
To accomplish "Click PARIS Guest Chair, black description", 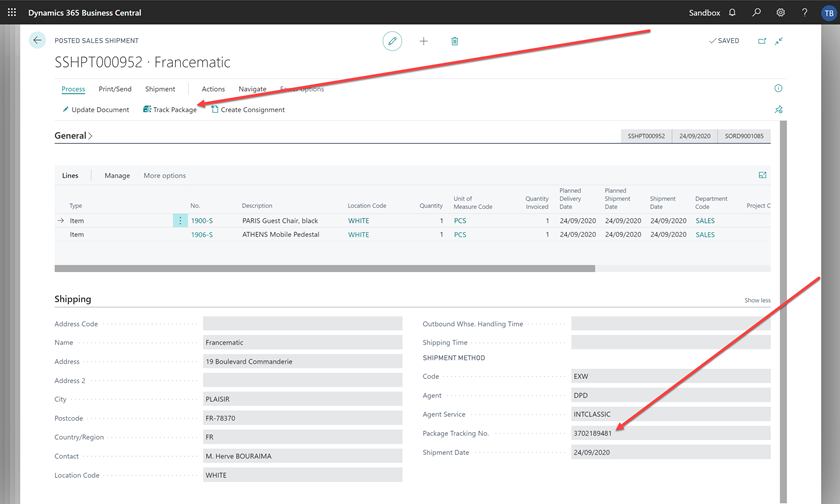I will click(280, 221).
